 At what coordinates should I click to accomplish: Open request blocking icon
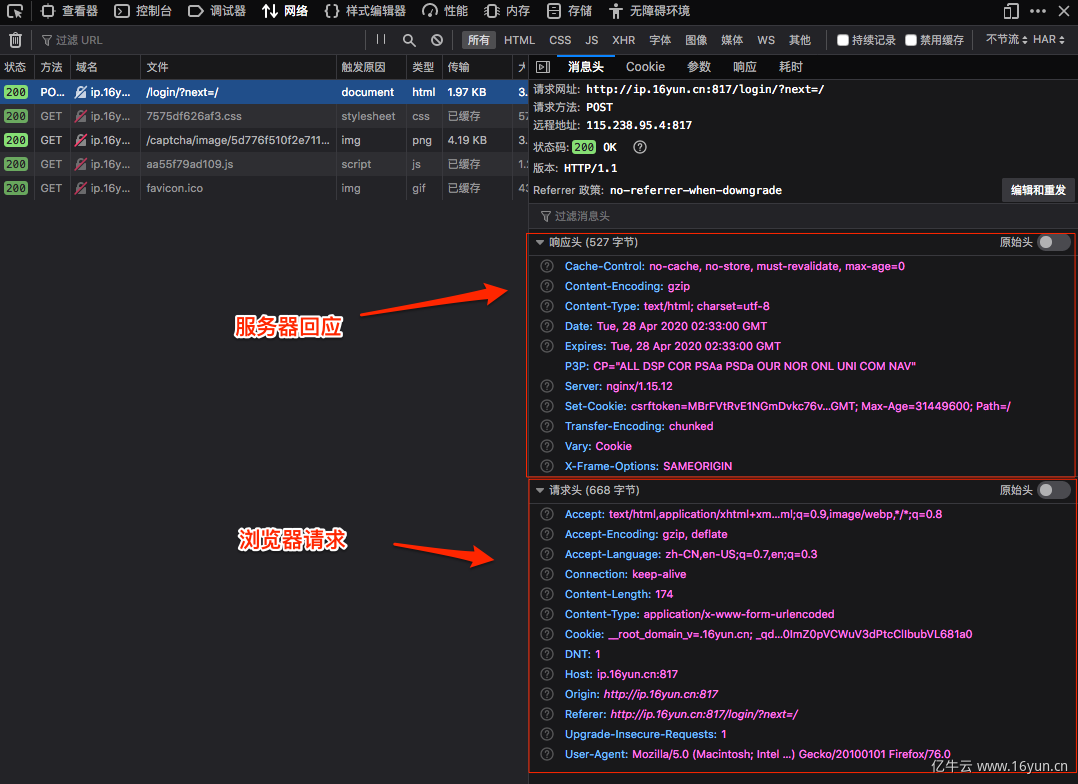pos(437,40)
